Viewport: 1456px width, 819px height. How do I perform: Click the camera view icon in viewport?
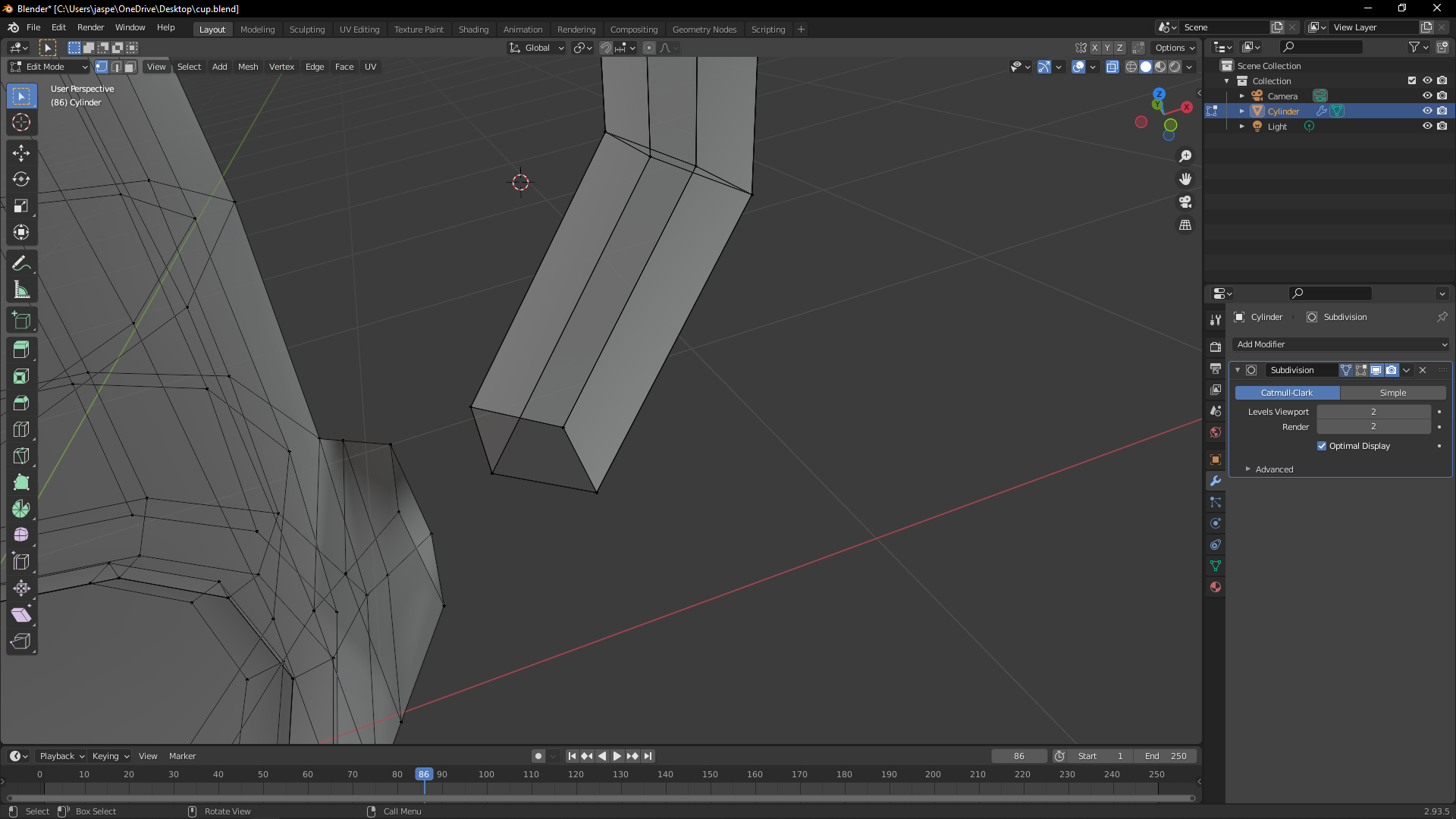tap(1185, 202)
